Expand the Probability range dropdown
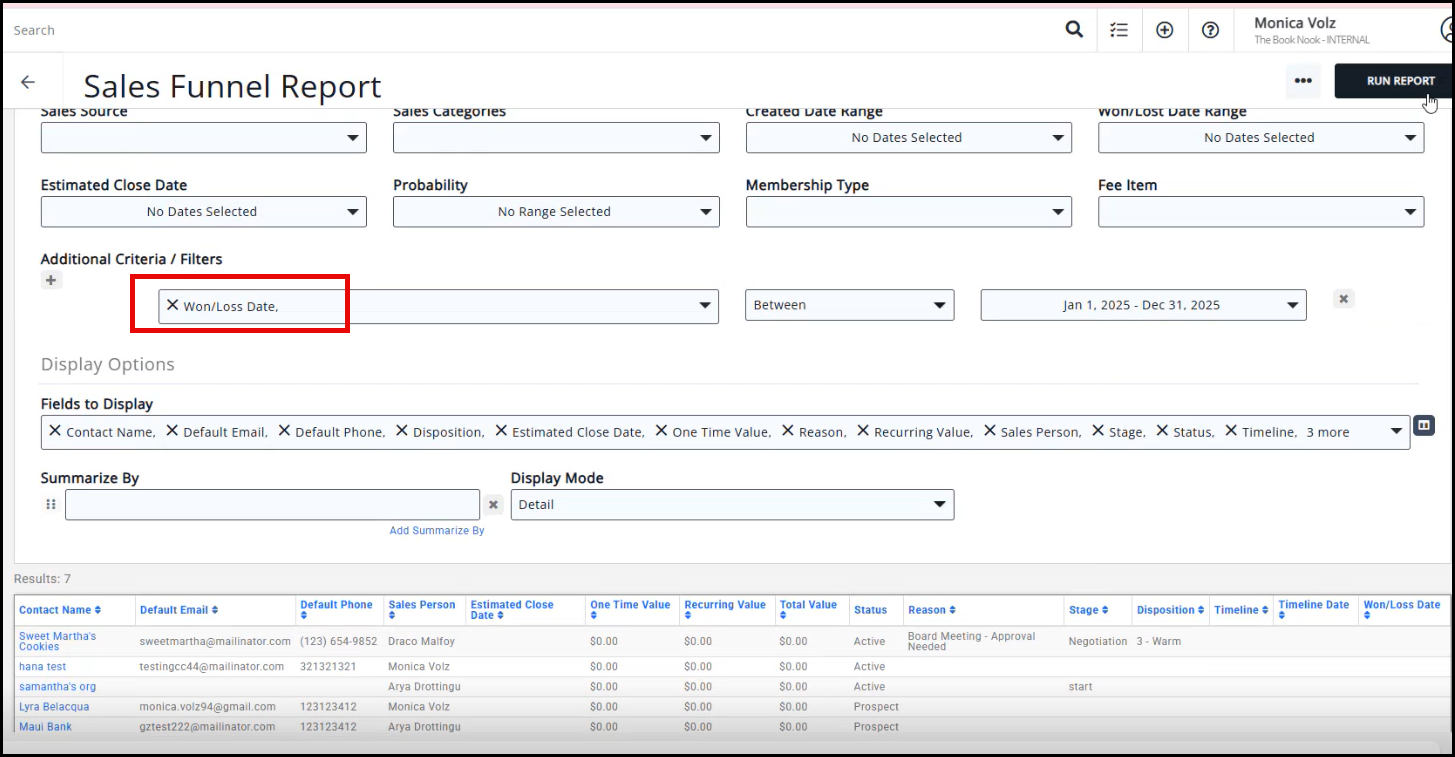The height and width of the screenshot is (757, 1455). pos(555,212)
